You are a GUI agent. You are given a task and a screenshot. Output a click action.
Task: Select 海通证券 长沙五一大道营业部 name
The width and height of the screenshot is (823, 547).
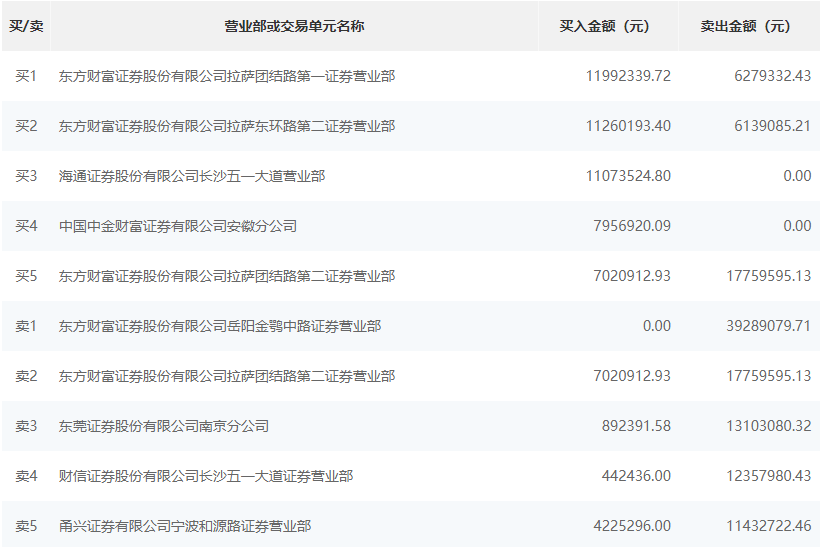192,176
